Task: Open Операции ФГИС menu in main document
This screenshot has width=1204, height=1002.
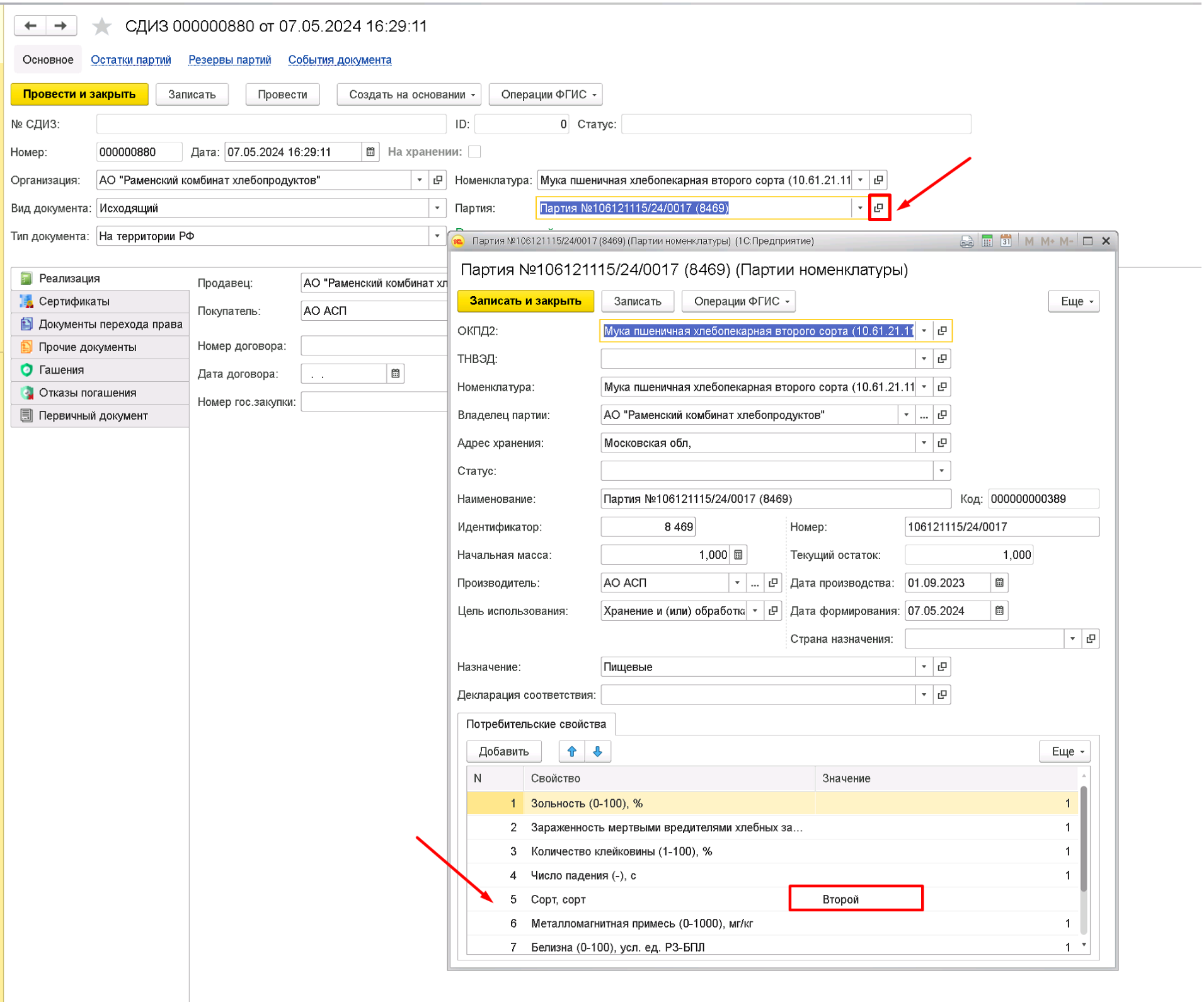Action: pos(546,95)
